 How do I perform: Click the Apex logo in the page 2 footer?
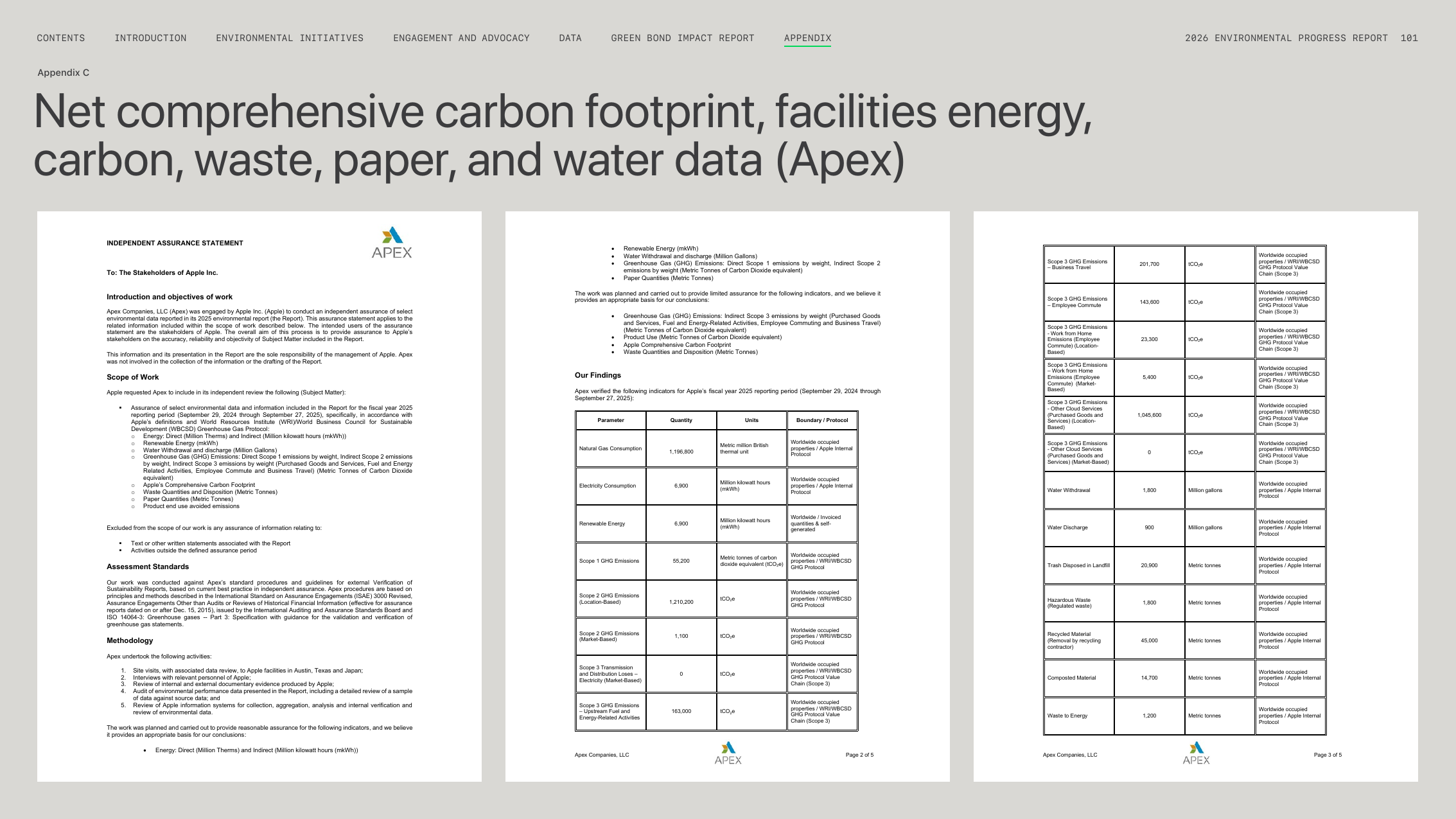point(728,753)
